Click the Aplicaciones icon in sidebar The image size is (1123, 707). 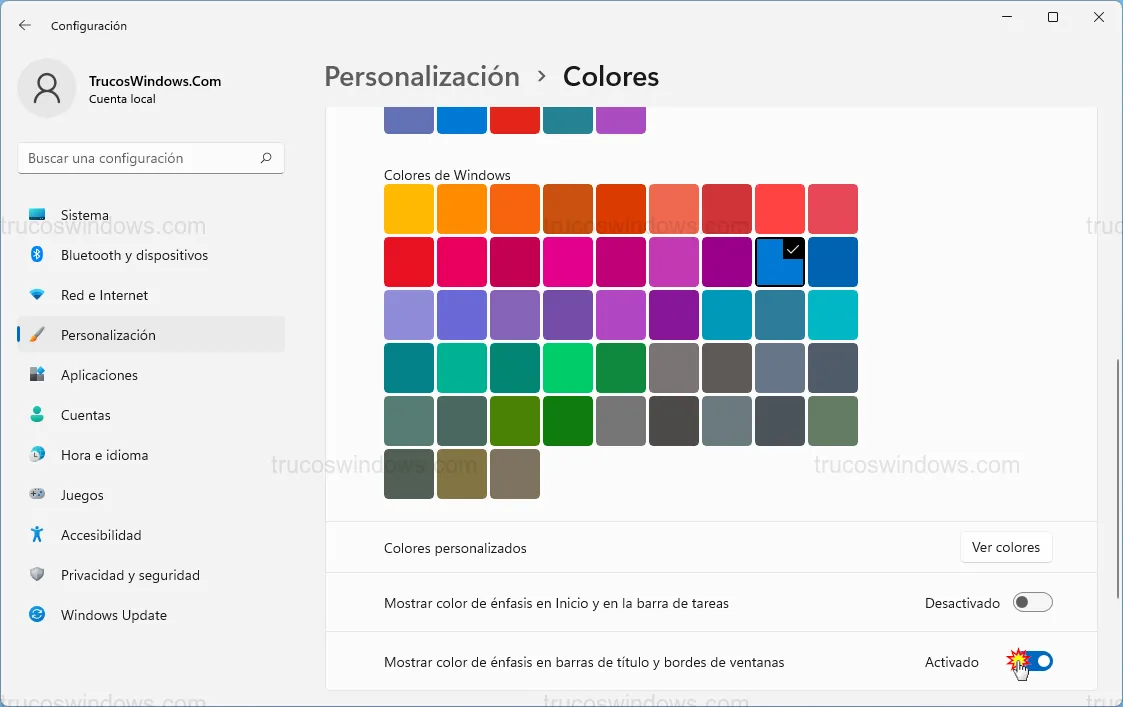tap(37, 375)
